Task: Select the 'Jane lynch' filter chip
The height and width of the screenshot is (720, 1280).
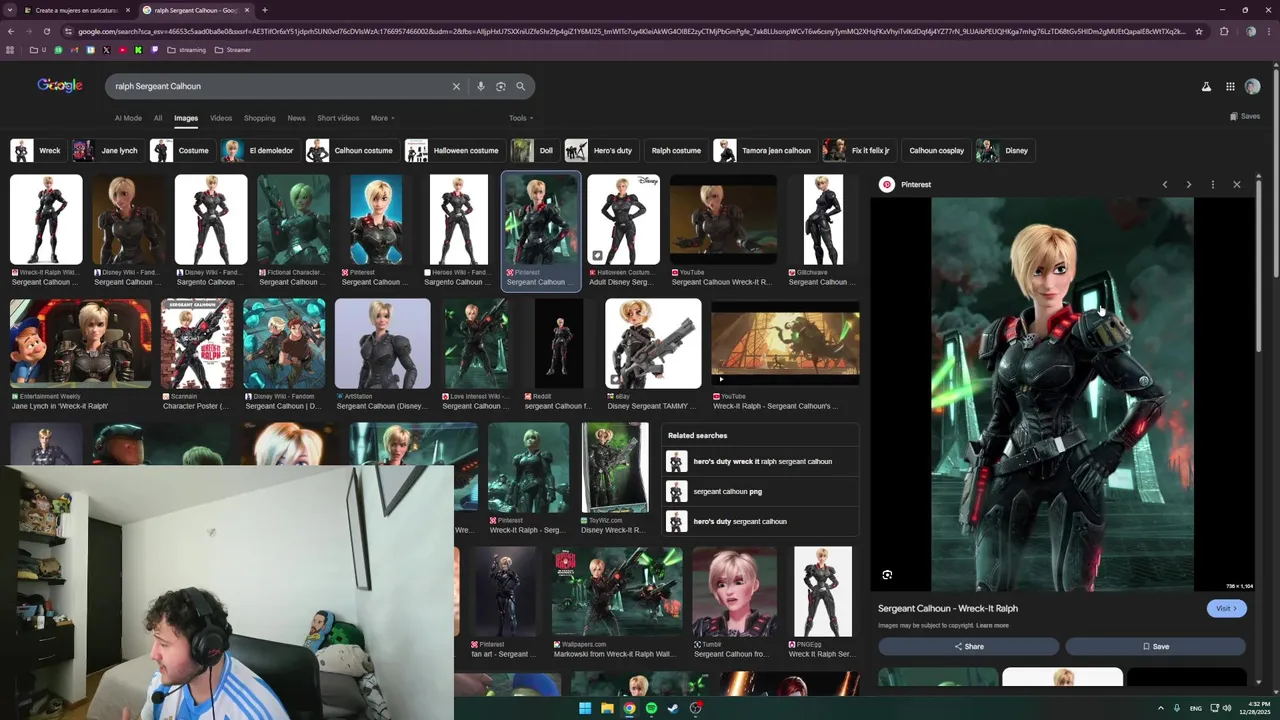Action: (x=107, y=151)
